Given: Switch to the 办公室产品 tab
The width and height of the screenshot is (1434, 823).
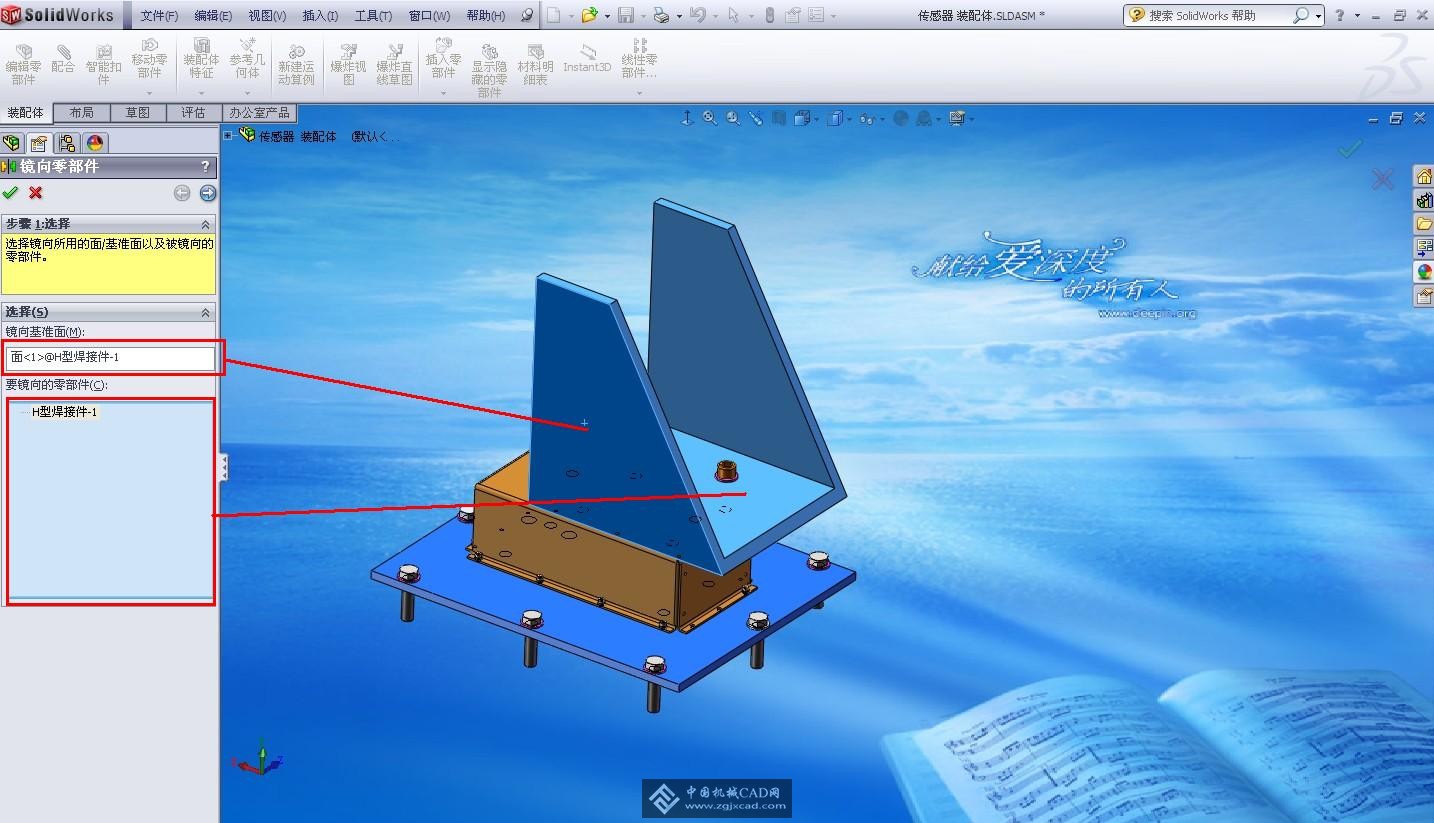Looking at the screenshot, I should [259, 113].
